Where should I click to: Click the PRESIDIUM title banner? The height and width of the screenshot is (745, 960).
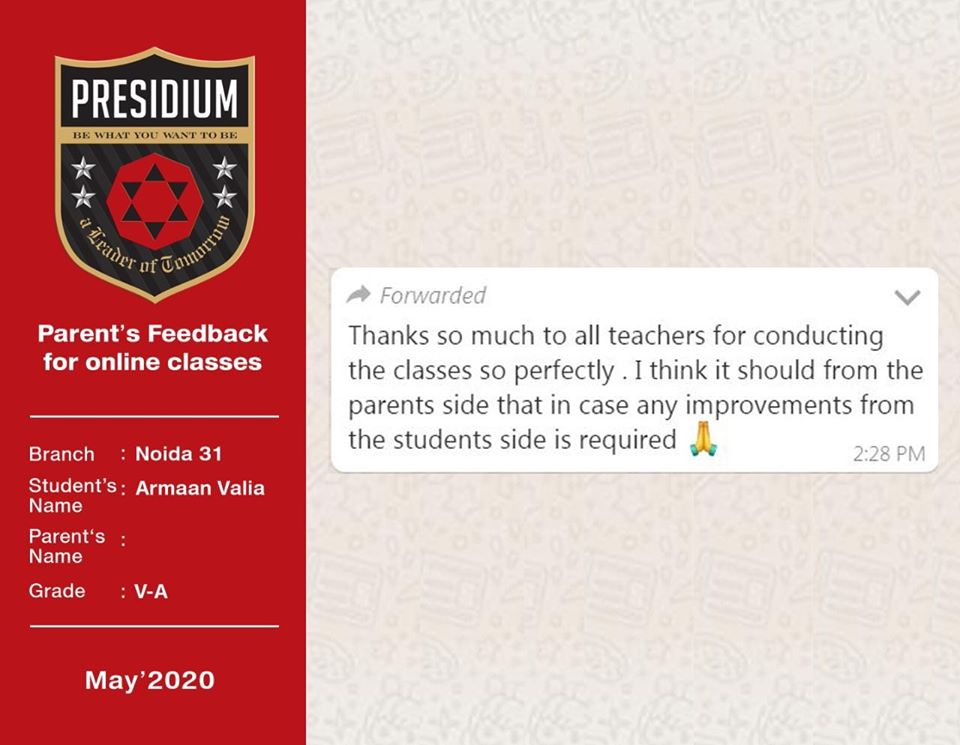click(154, 97)
